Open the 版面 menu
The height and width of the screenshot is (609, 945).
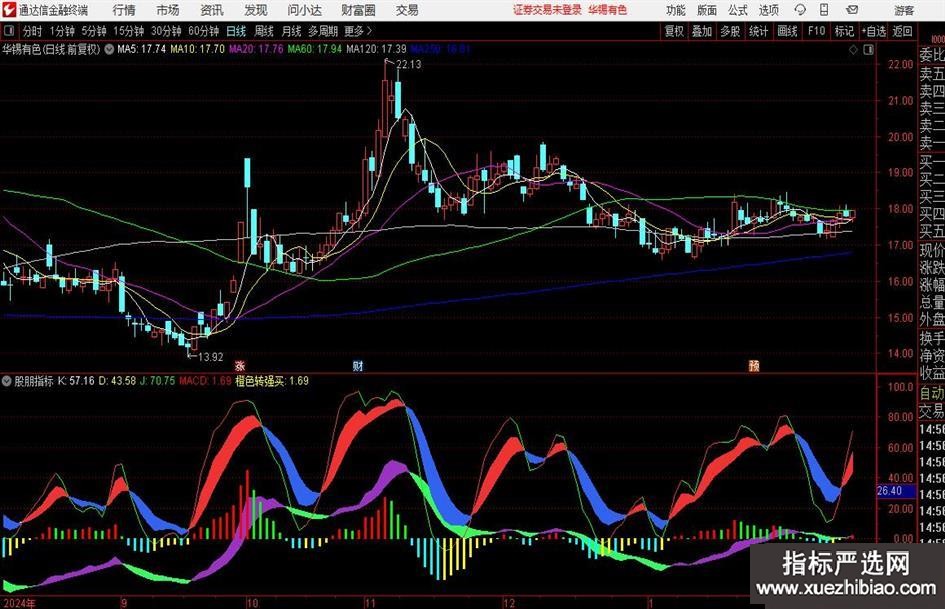click(707, 10)
